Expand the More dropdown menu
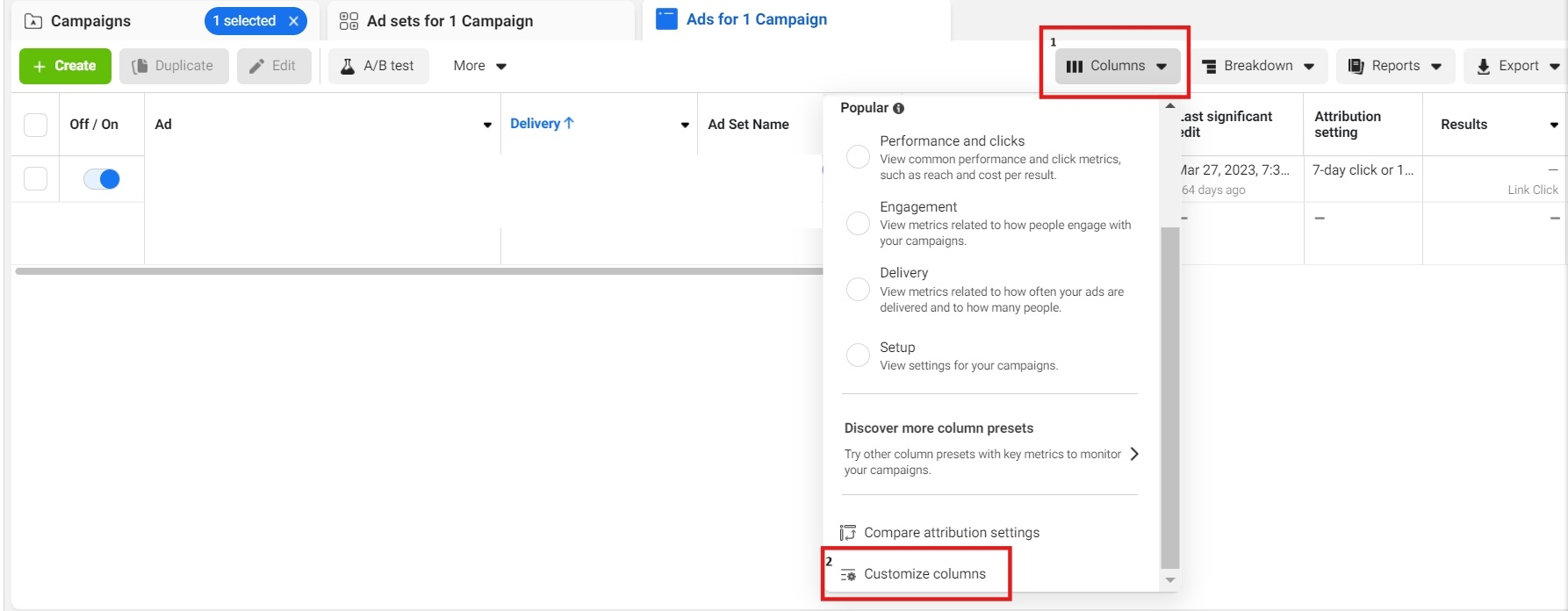 pyautogui.click(x=480, y=66)
